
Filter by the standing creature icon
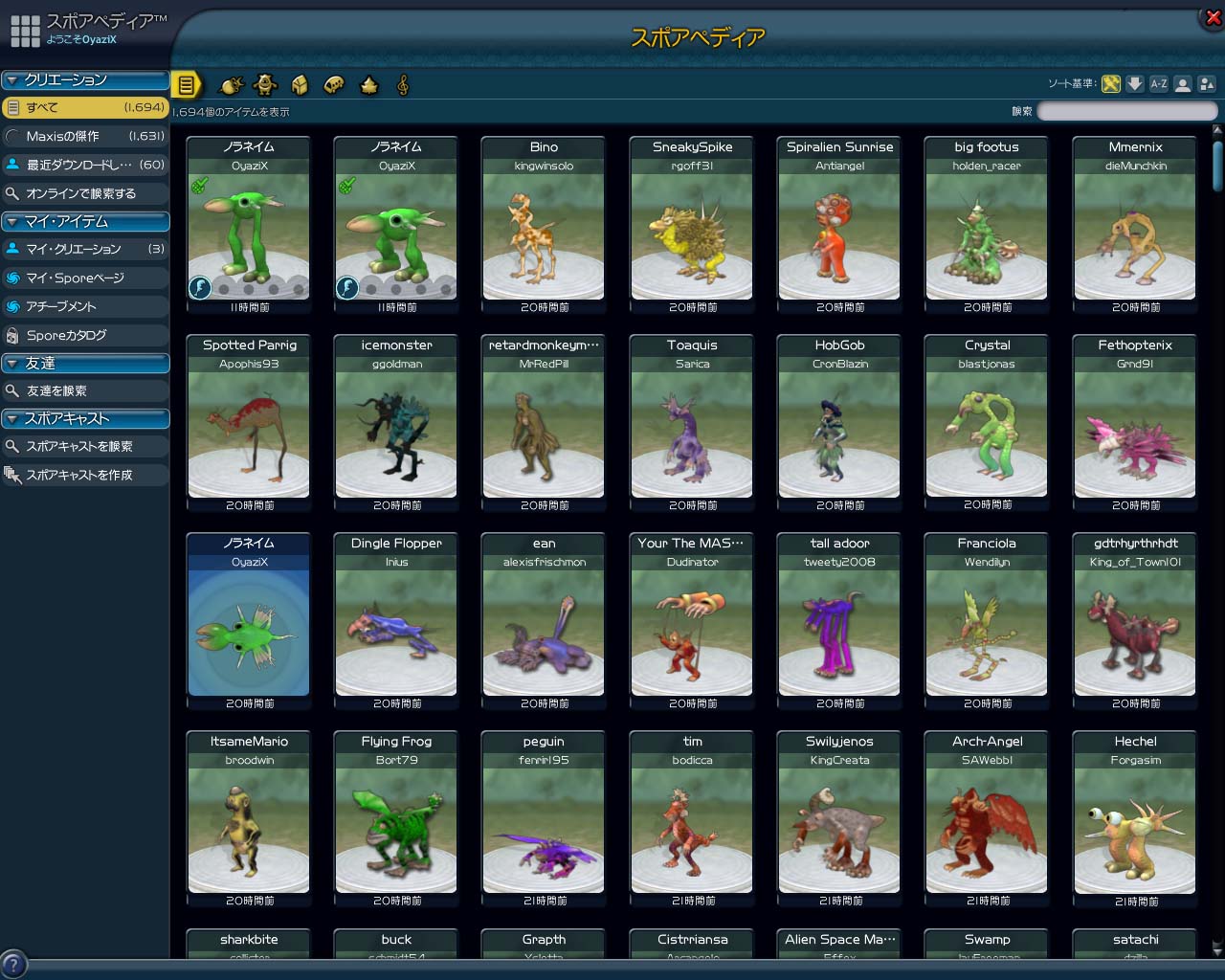pyautogui.click(x=265, y=85)
